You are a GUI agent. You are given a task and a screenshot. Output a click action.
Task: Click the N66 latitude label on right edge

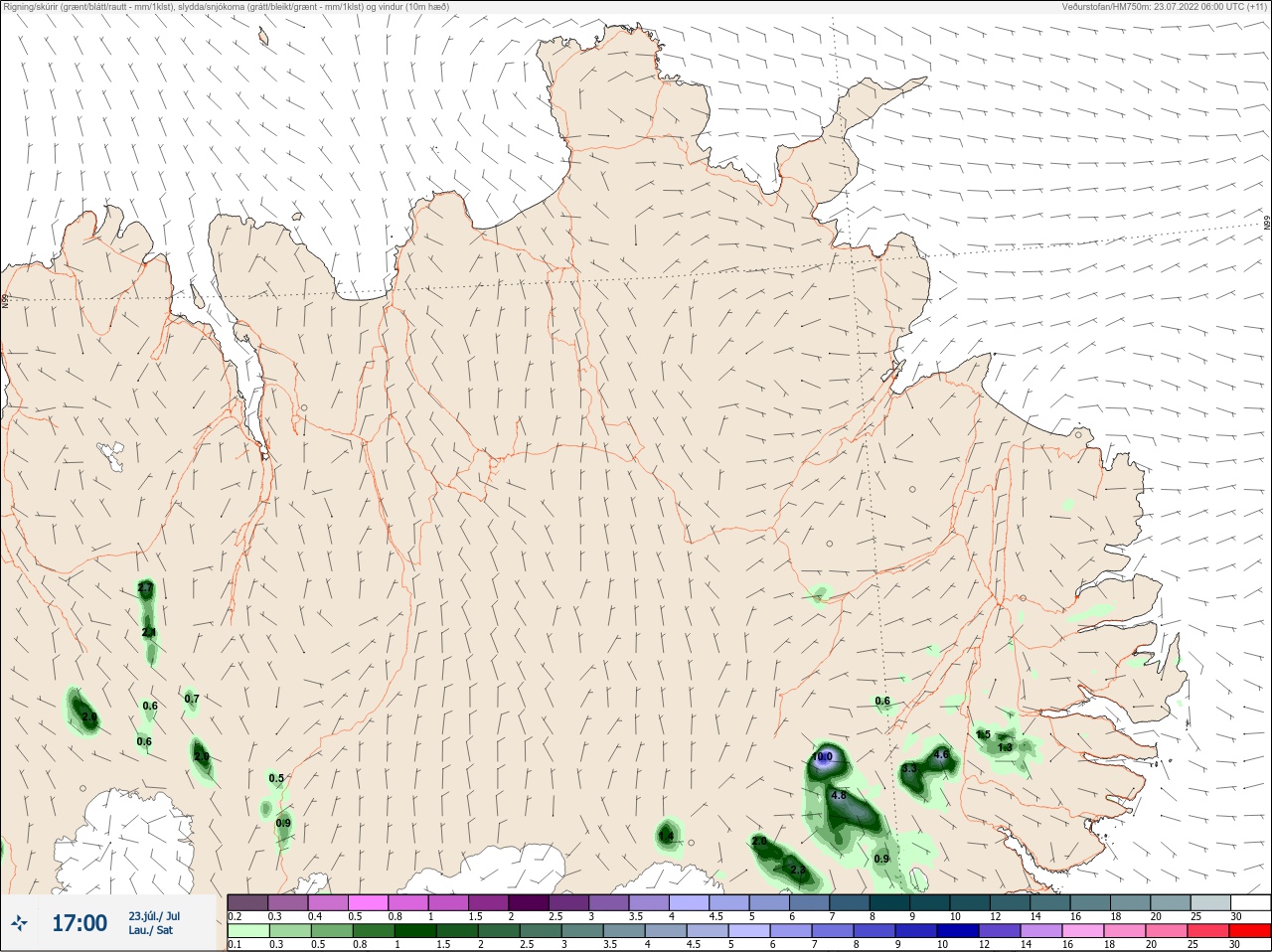(1267, 223)
